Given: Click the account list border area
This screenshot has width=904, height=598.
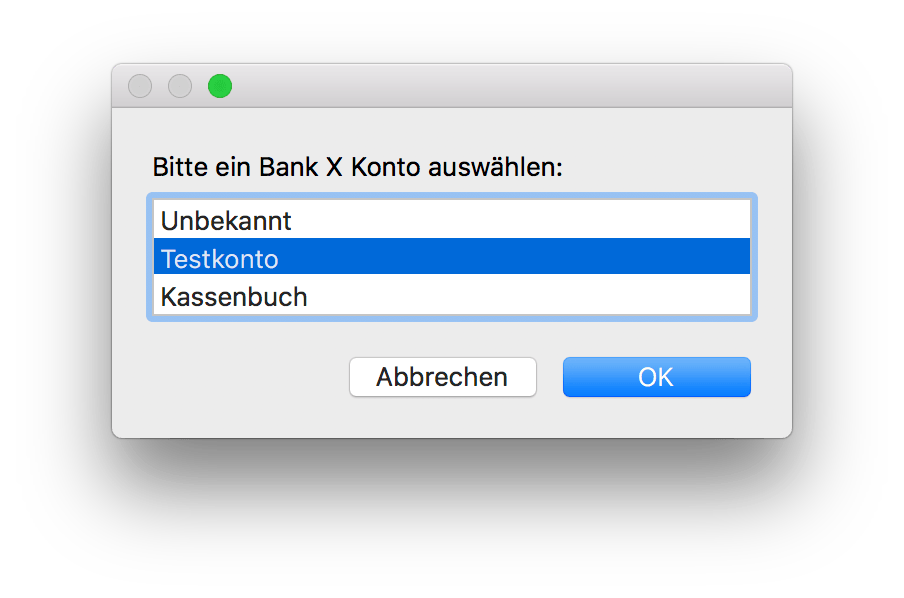Looking at the screenshot, I should [152, 257].
